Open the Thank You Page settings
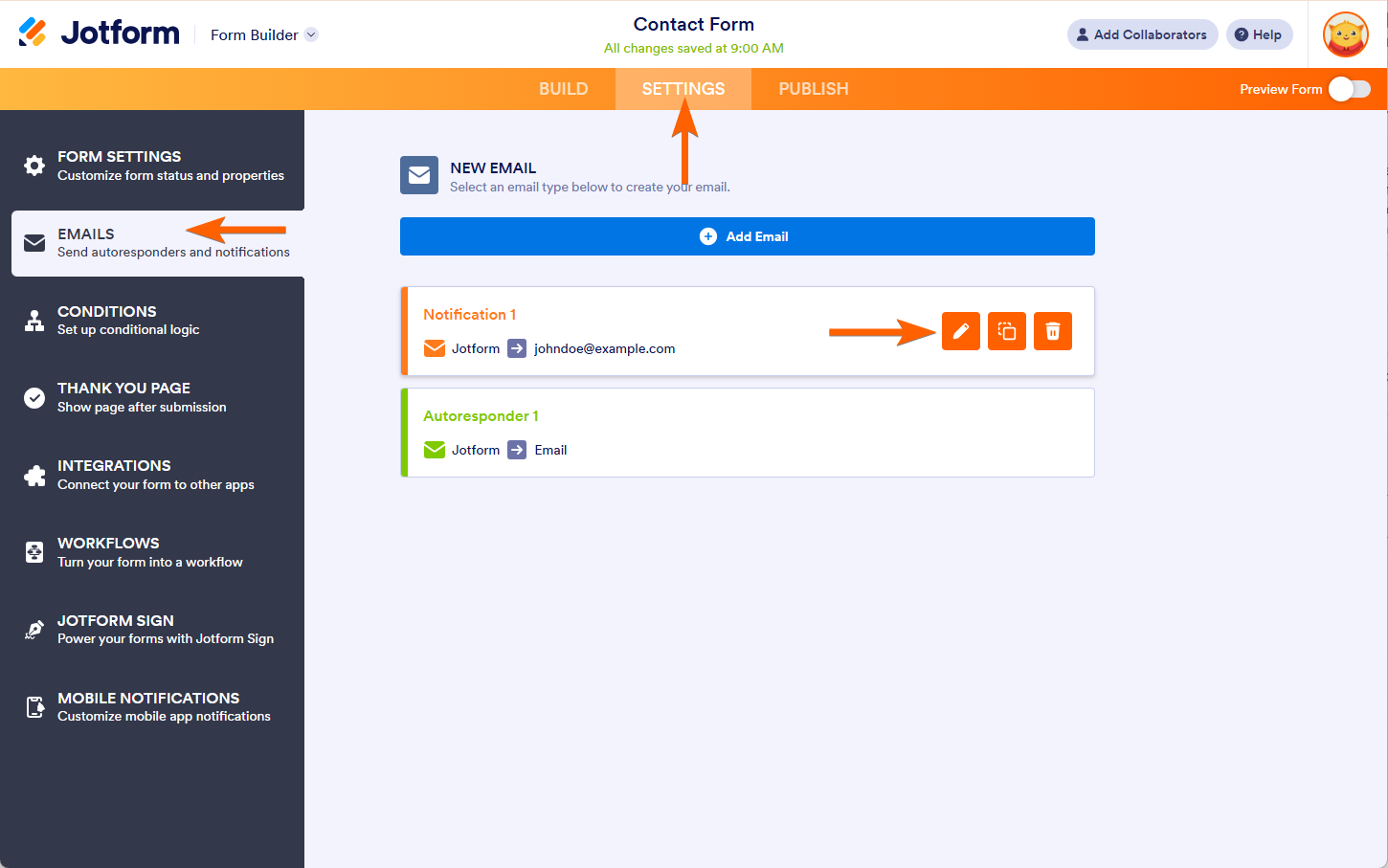The height and width of the screenshot is (868, 1388). [x=152, y=397]
